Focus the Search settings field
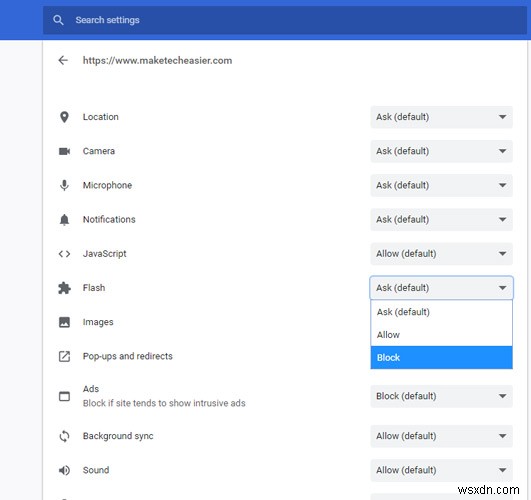Viewport: 531px width, 500px height. 284,20
